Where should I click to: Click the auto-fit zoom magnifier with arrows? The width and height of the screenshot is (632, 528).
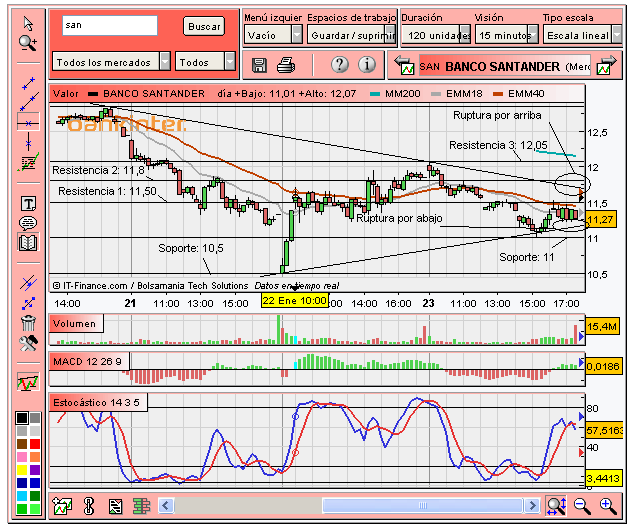556,505
